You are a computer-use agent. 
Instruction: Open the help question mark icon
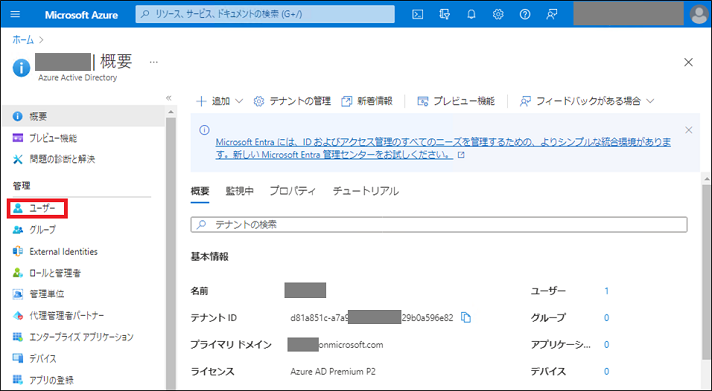click(x=525, y=15)
